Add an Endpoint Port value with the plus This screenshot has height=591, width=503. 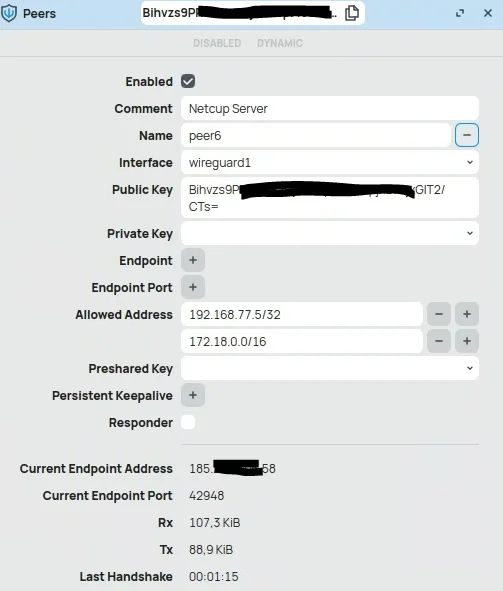point(193,287)
